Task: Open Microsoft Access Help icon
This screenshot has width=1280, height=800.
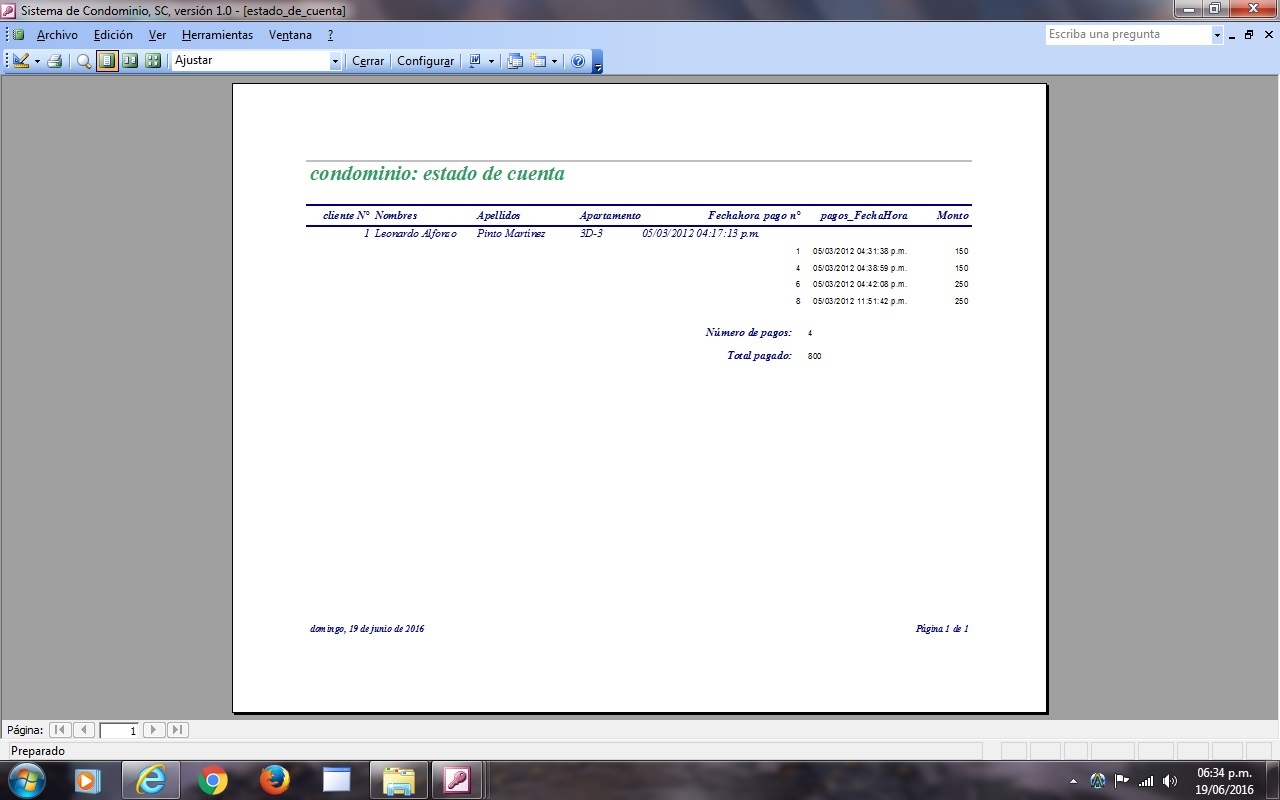Action: point(578,61)
